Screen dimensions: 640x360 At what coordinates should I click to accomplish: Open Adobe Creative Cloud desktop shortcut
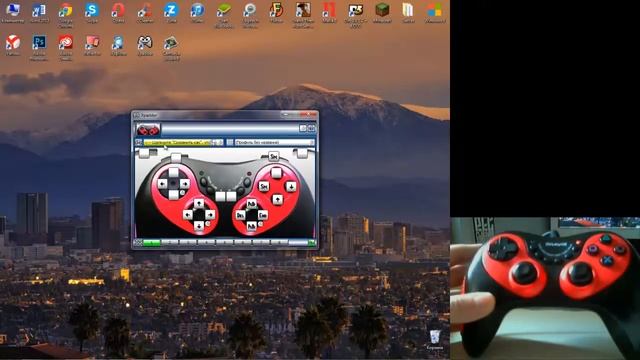[x=65, y=47]
